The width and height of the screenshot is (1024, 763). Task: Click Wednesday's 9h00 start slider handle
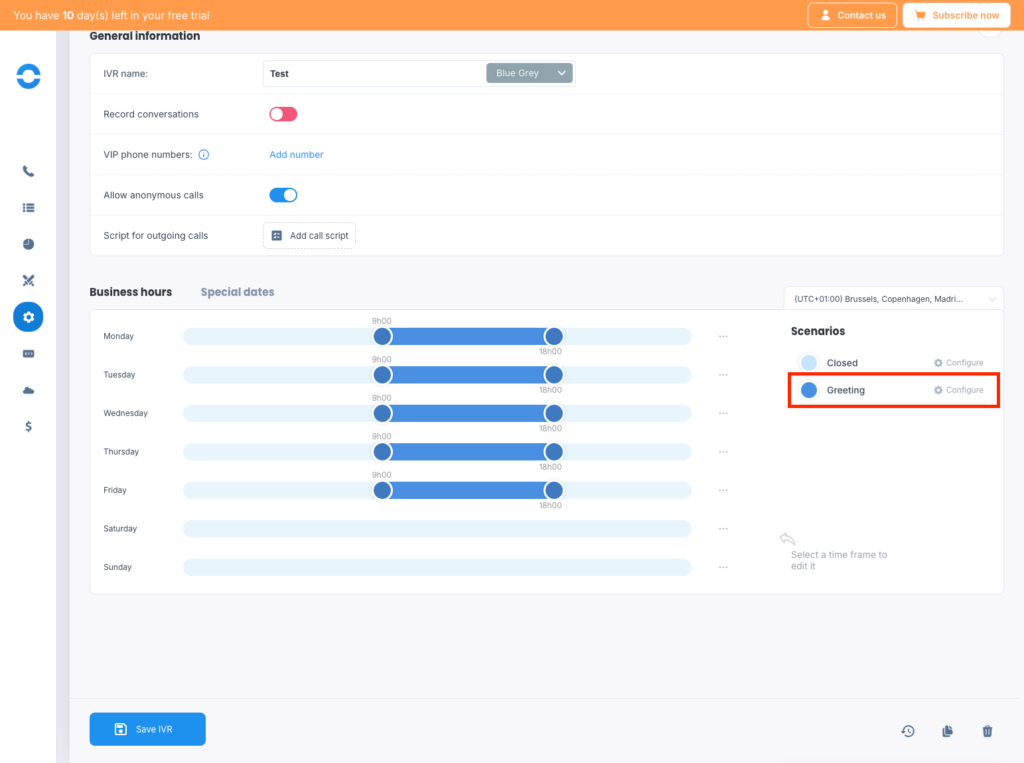pyautogui.click(x=381, y=413)
